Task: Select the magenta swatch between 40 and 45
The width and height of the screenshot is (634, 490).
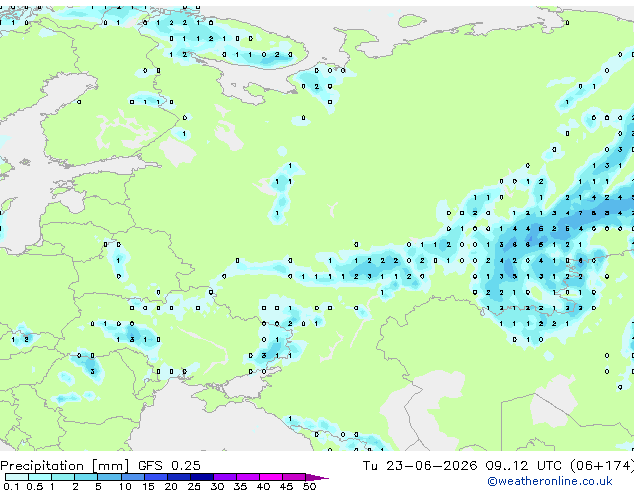Action: [271, 477]
